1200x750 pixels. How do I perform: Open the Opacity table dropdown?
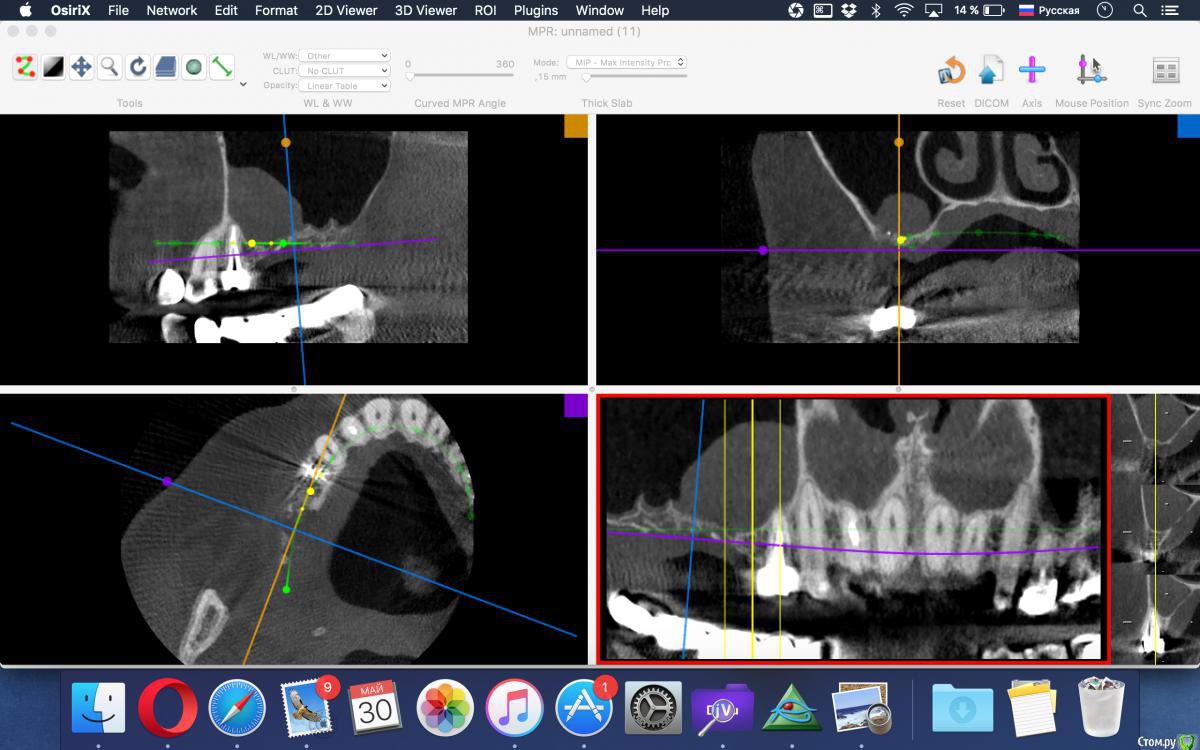pyautogui.click(x=346, y=86)
